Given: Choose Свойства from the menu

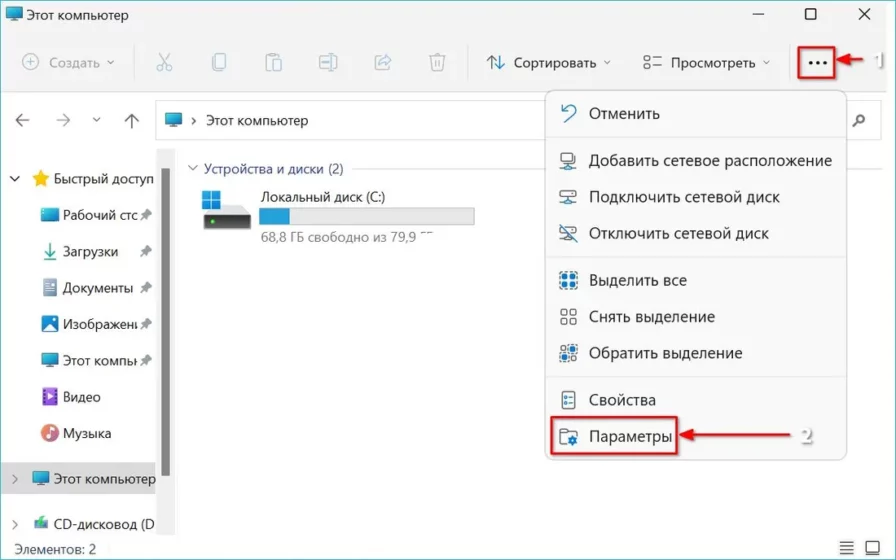Looking at the screenshot, I should coord(621,400).
